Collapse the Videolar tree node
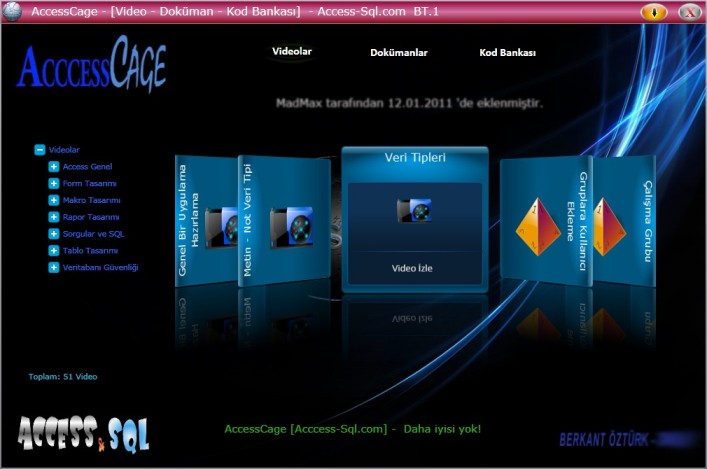This screenshot has width=707, height=469. pos(40,149)
